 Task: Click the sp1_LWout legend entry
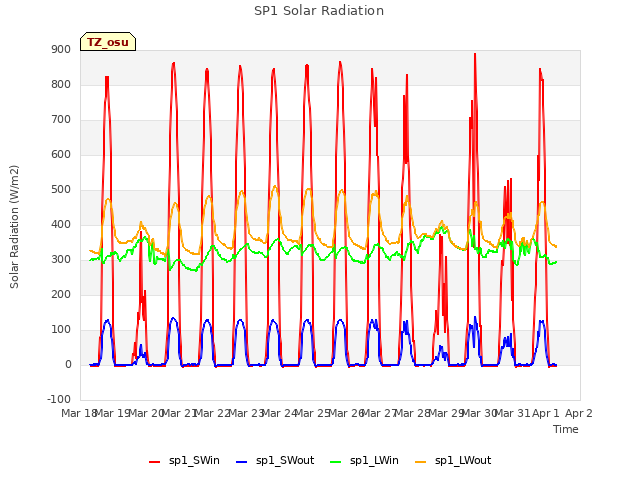pyautogui.click(x=453, y=461)
